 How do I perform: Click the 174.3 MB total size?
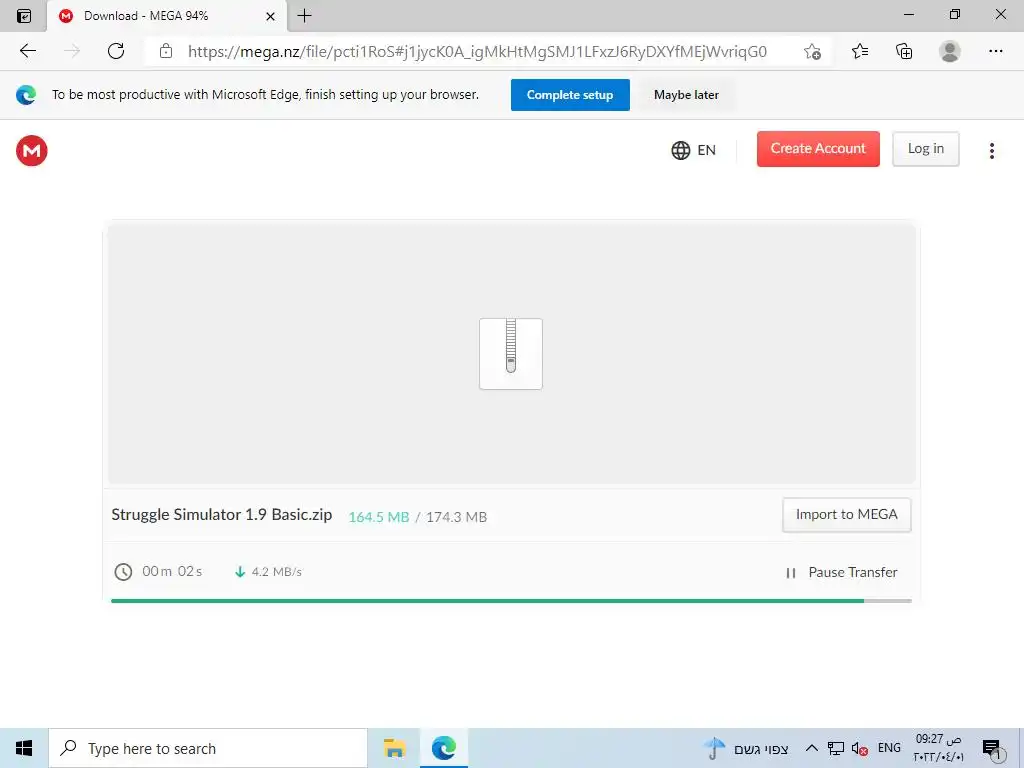pos(456,517)
